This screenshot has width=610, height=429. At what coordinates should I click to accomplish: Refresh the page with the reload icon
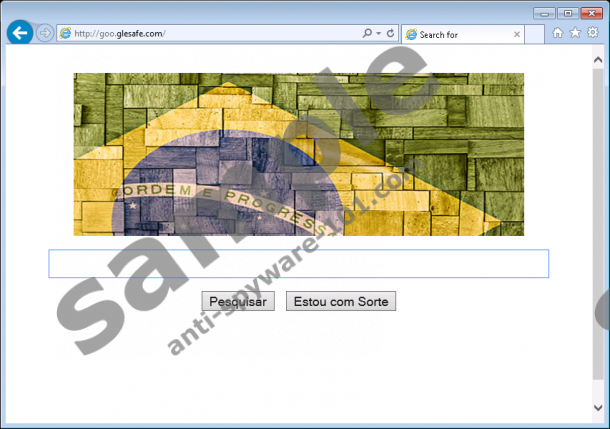[390, 34]
